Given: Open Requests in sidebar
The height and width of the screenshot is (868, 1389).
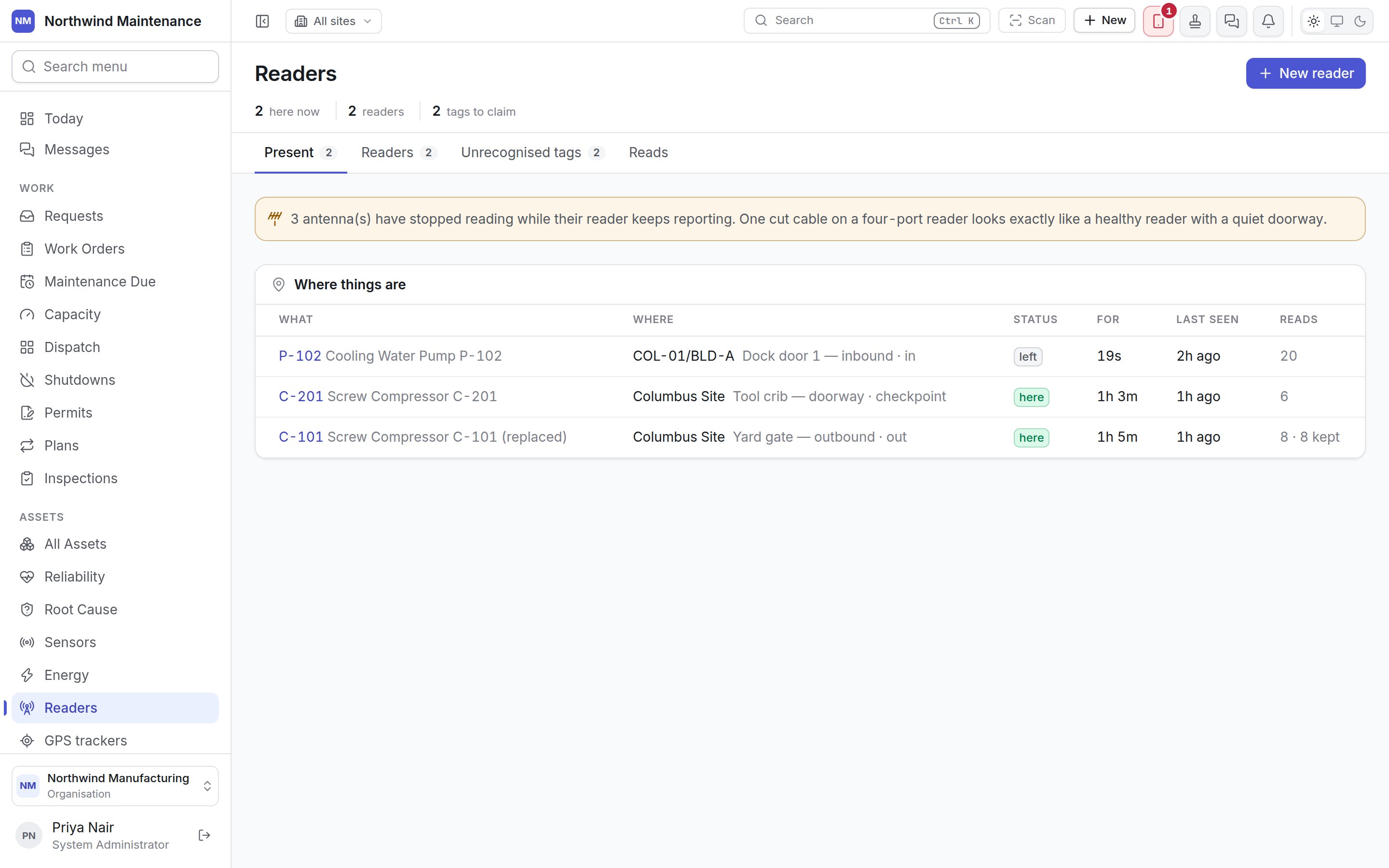Looking at the screenshot, I should (115, 217).
